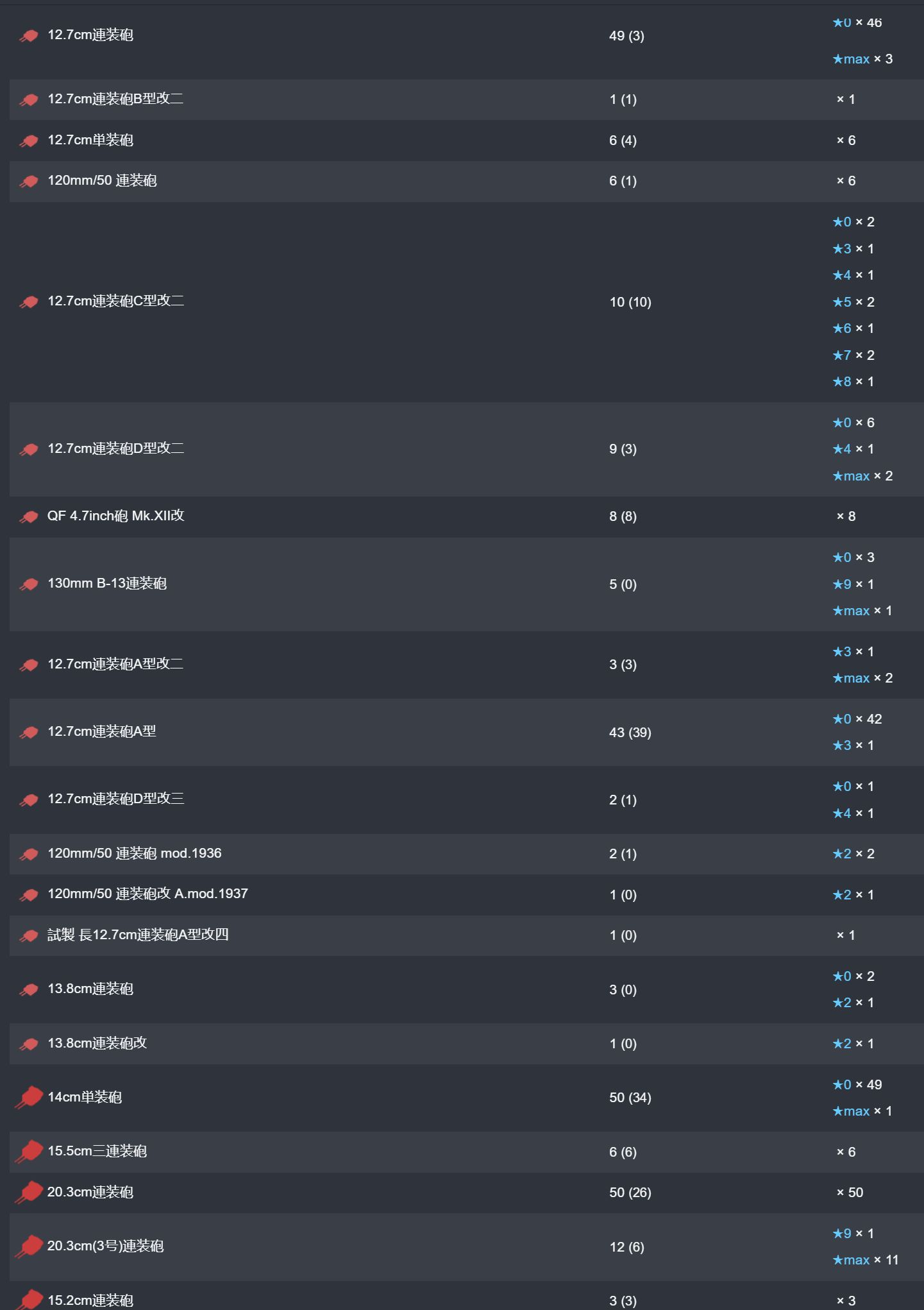924x1310 pixels.
Task: Click the gun icon beside 12.7cm連装砲B型改二
Action: [x=29, y=100]
